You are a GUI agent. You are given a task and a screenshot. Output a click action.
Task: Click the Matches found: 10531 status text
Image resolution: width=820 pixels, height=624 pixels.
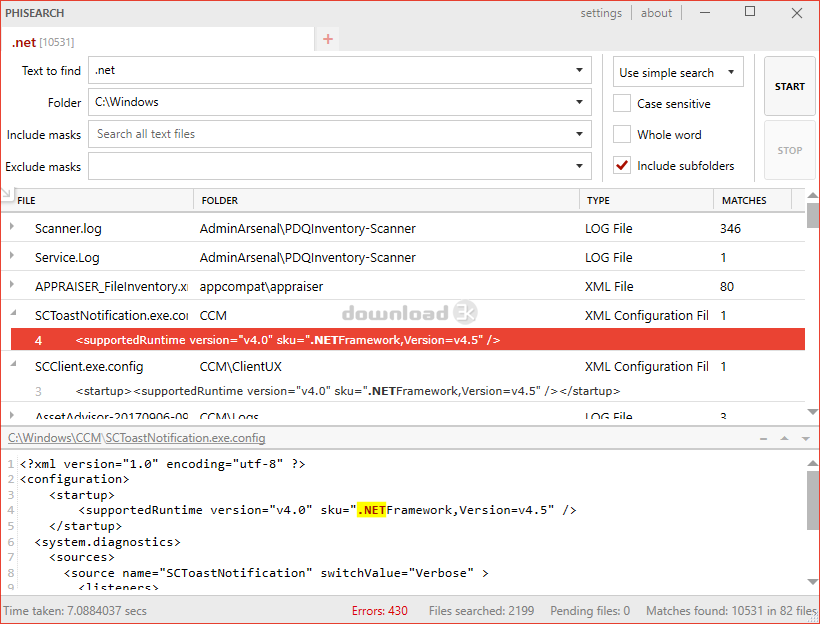click(732, 610)
